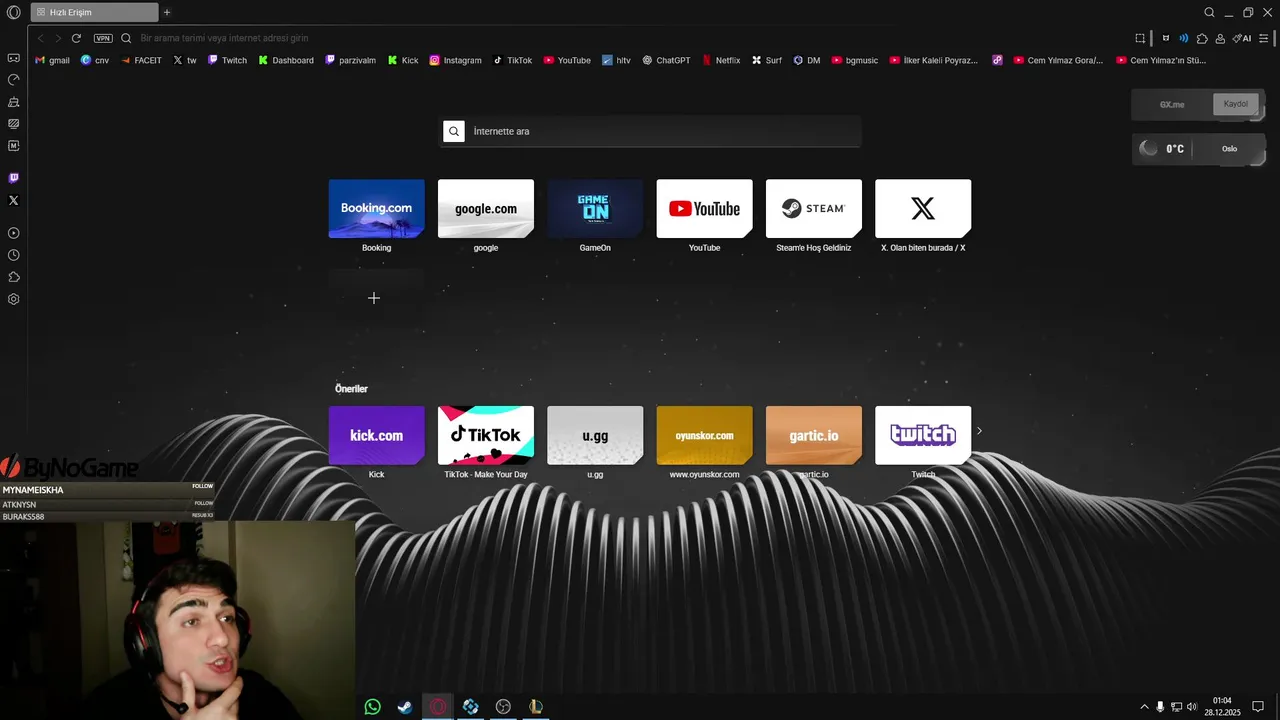Open GX Corner from the sidebar
Screen dimensions: 1280x720
click(13, 58)
